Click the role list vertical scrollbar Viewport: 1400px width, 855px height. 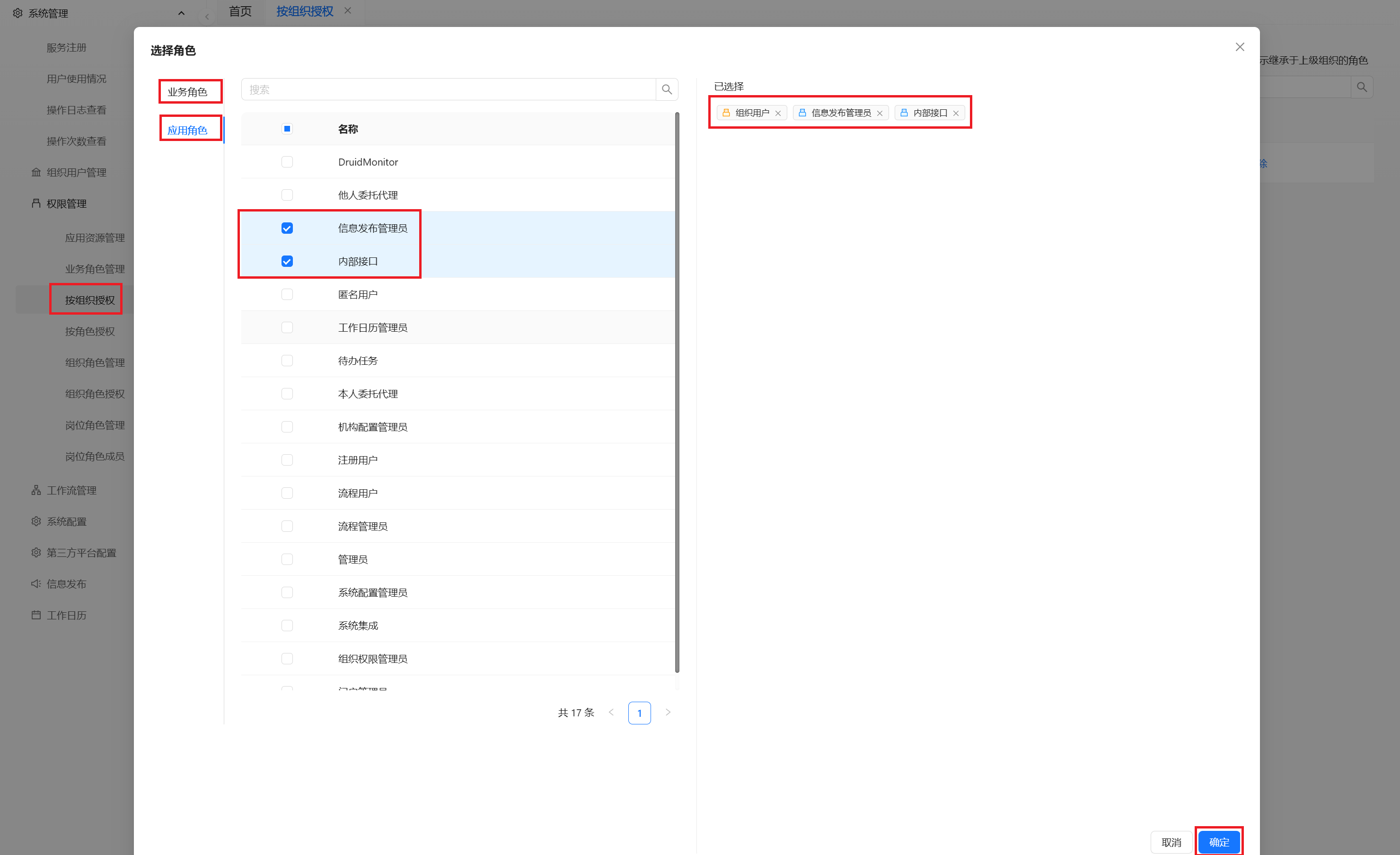tap(677, 392)
